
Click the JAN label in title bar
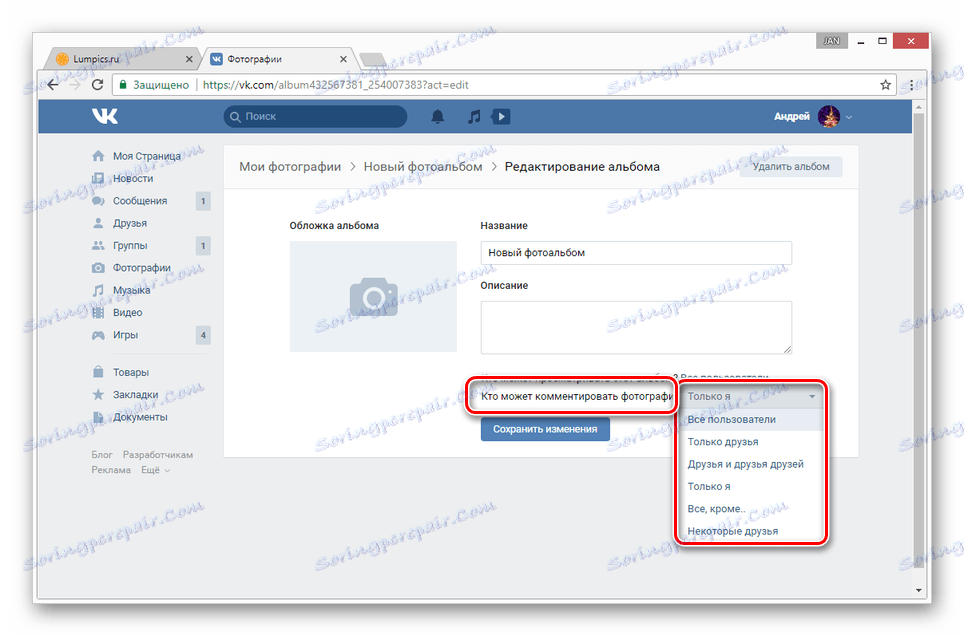click(x=832, y=41)
